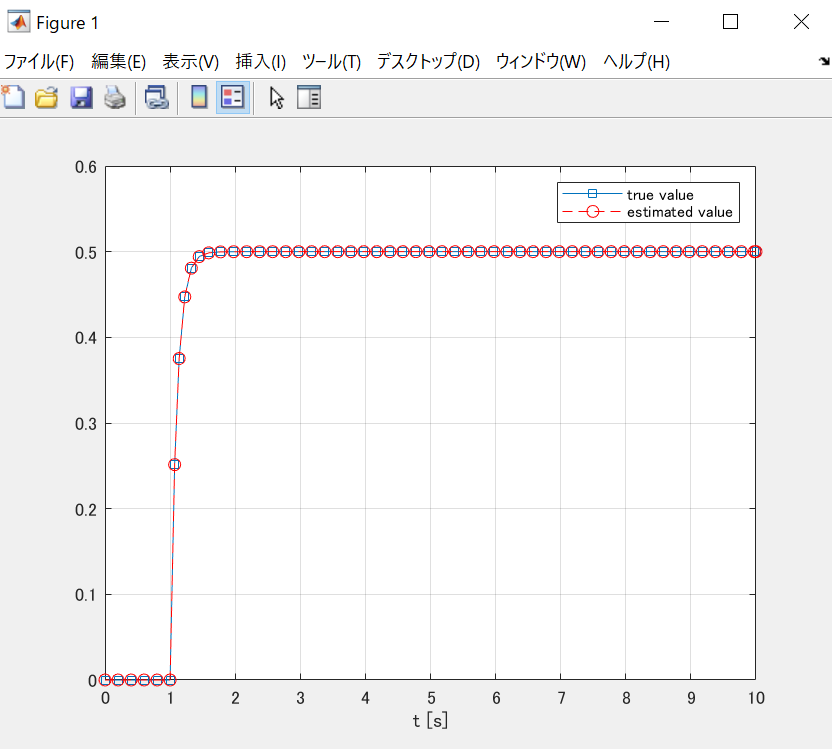
Task: Insert a colorbar with the colorbar icon
Action: 196,97
